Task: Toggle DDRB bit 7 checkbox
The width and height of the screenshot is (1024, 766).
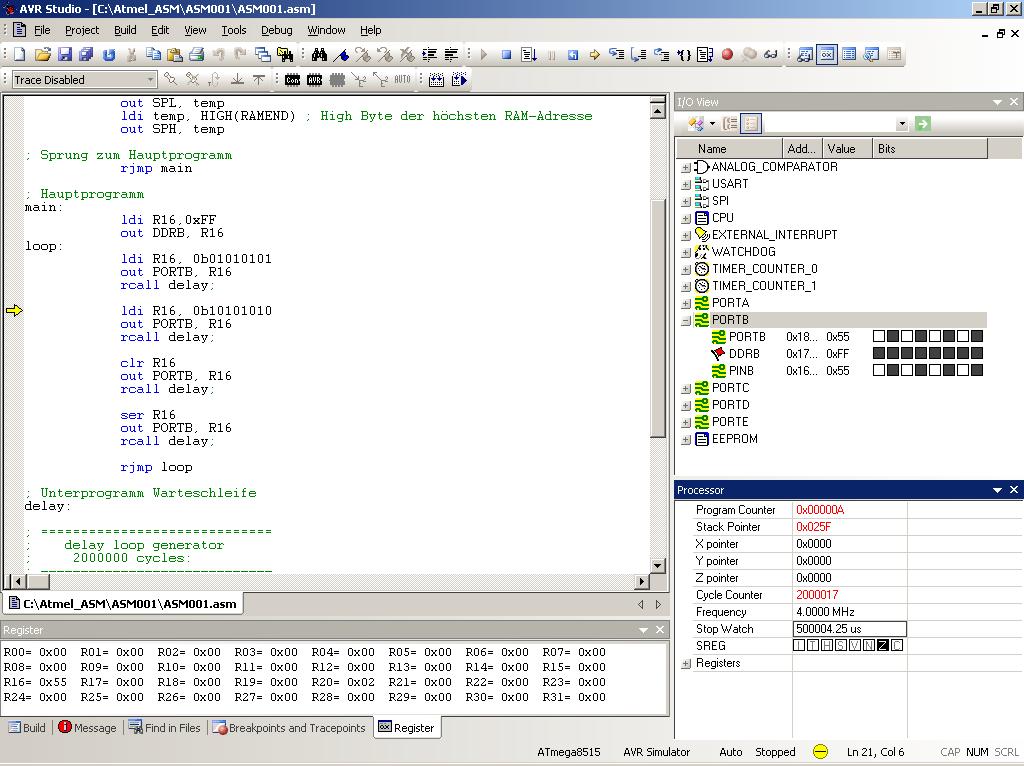Action: [x=879, y=353]
